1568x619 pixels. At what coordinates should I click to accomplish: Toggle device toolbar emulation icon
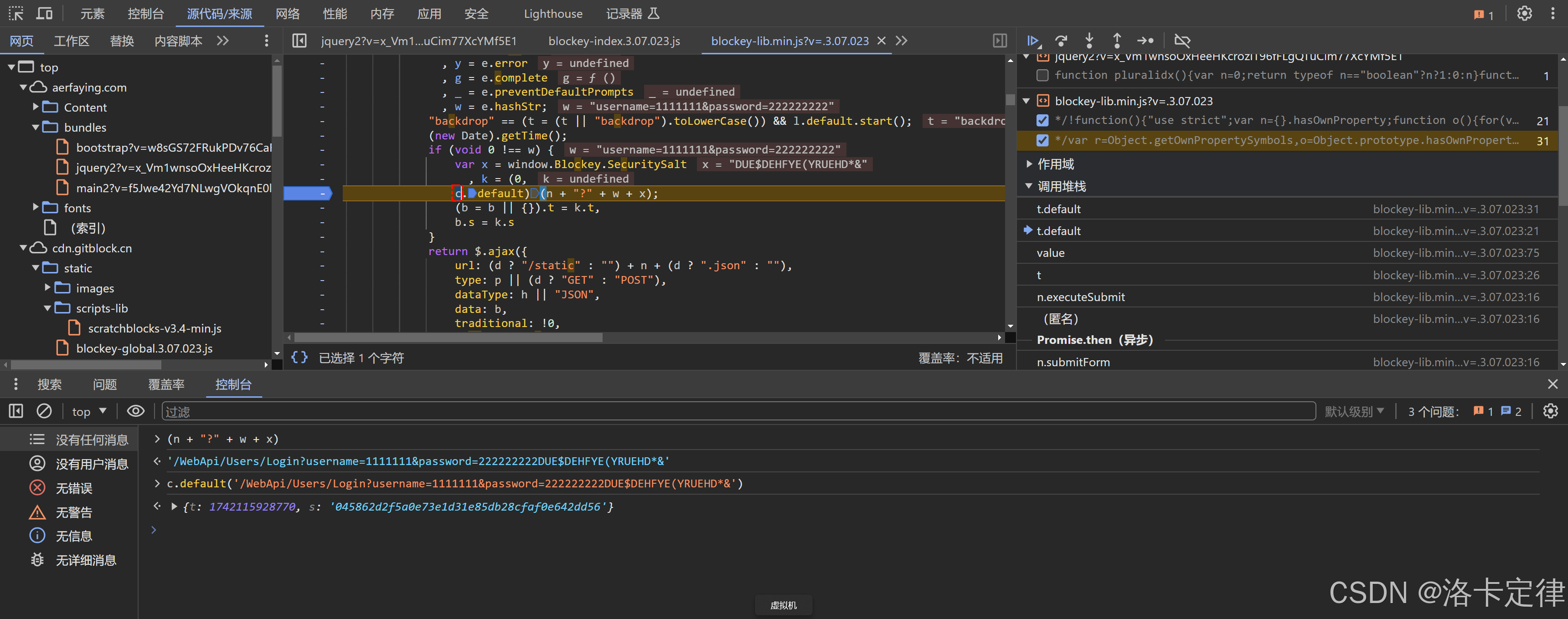tap(44, 13)
